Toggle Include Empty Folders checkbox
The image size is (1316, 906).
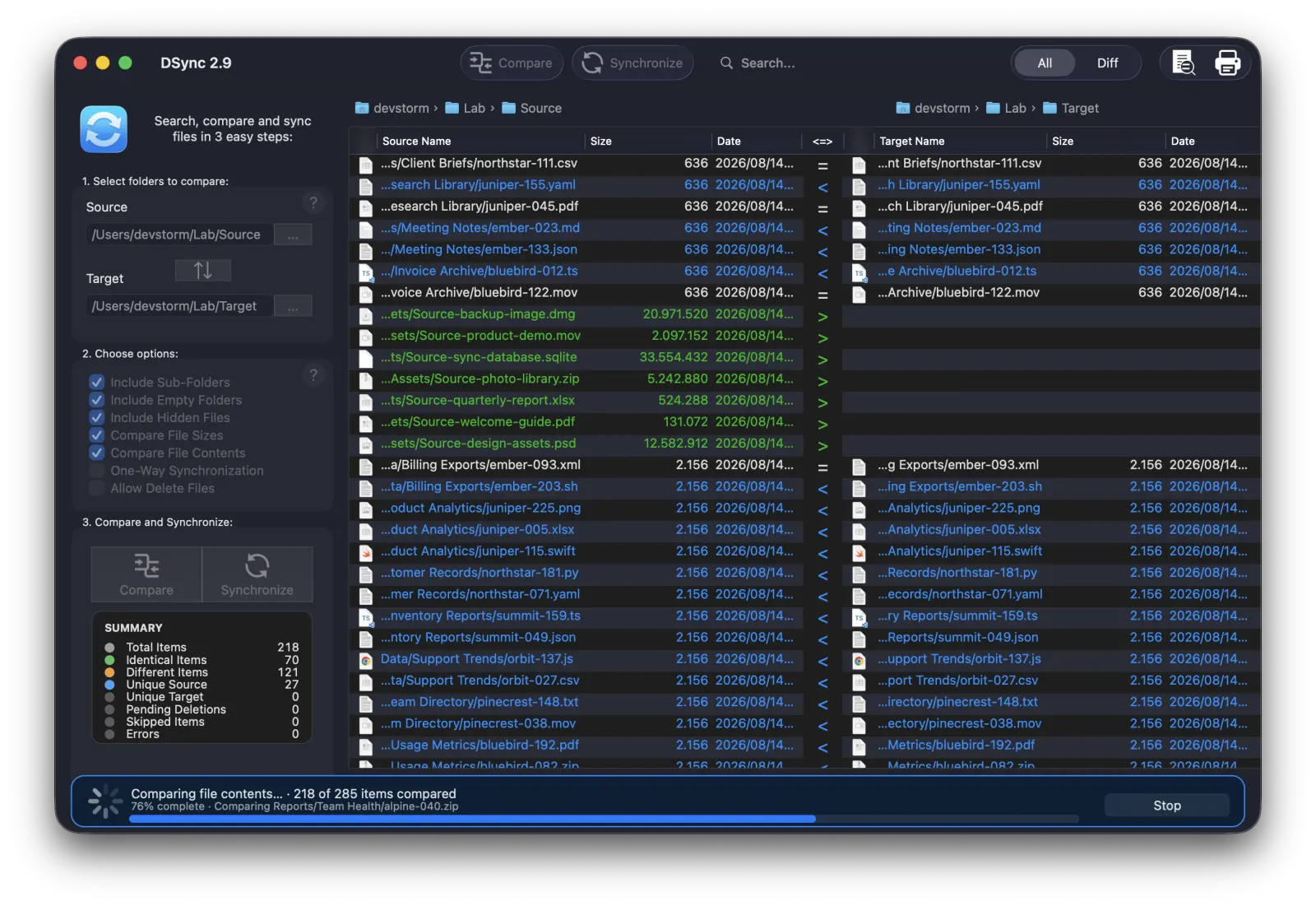click(x=97, y=400)
